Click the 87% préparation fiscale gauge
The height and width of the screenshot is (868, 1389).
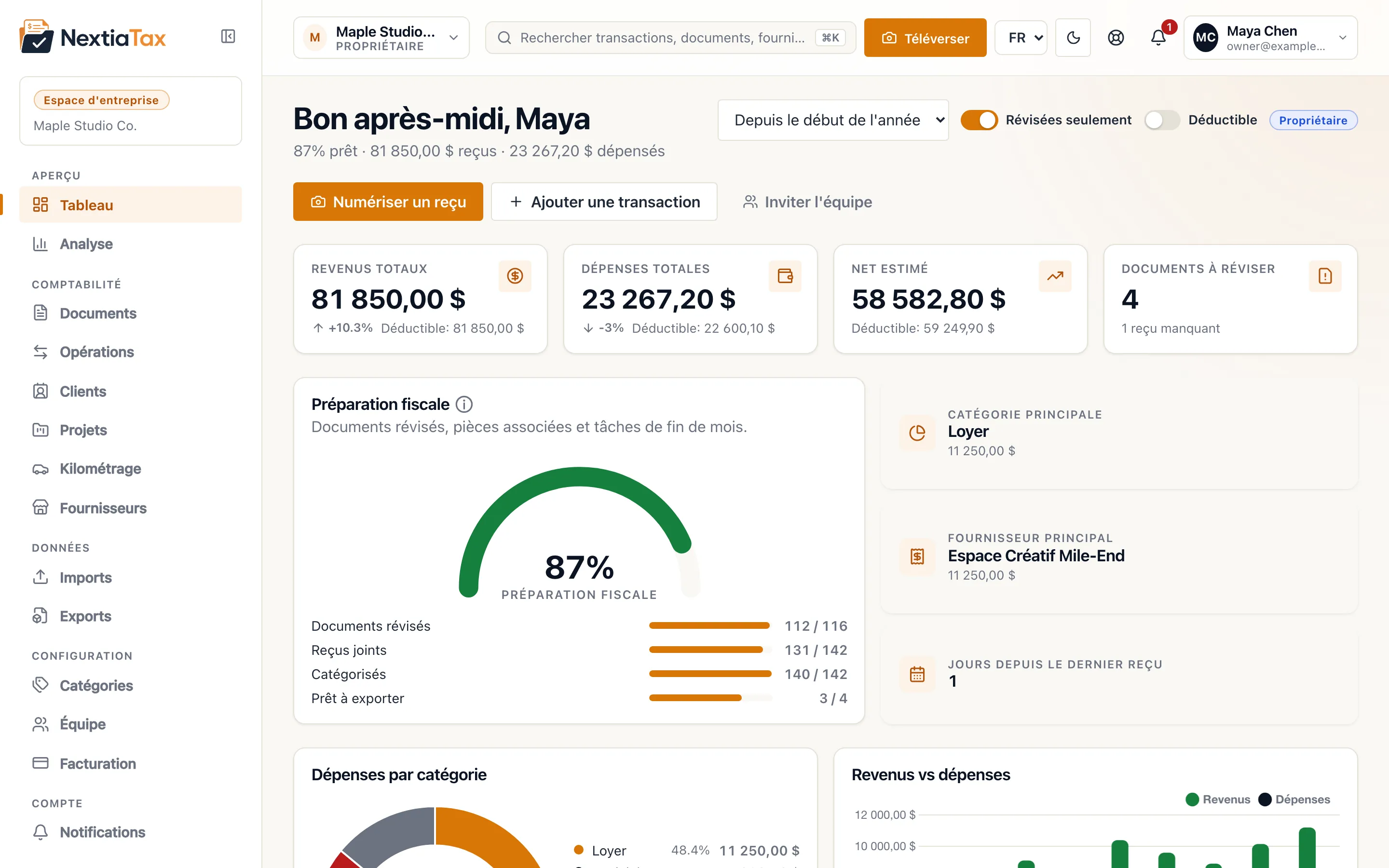(579, 534)
